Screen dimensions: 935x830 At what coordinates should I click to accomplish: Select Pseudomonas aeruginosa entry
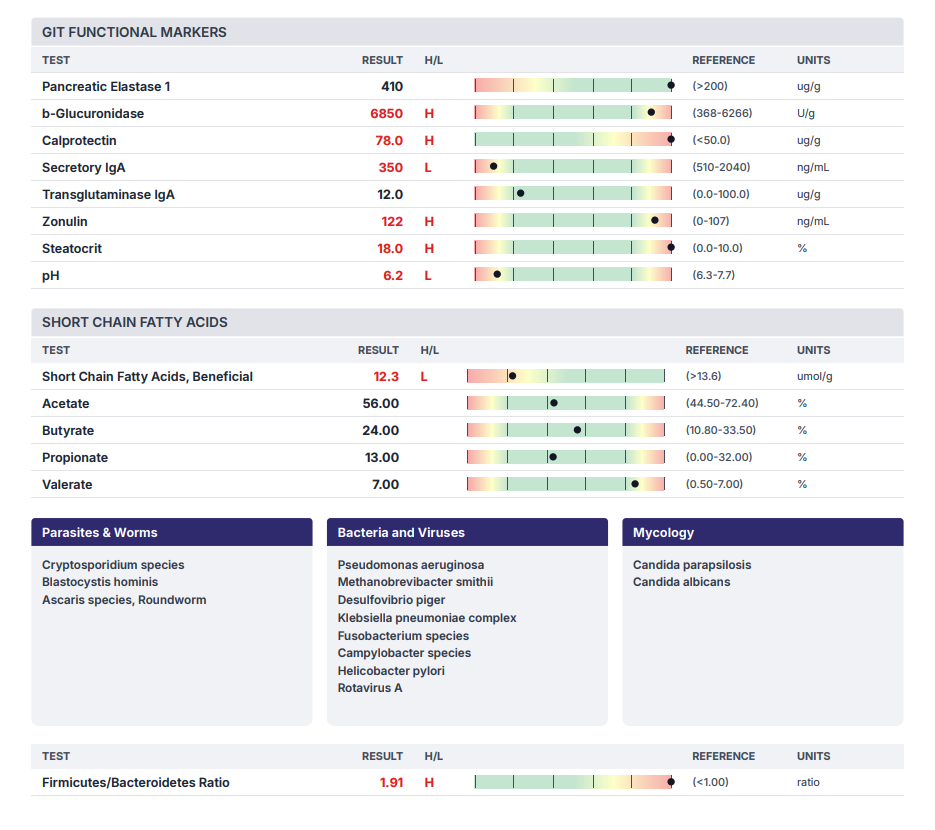[x=411, y=565]
